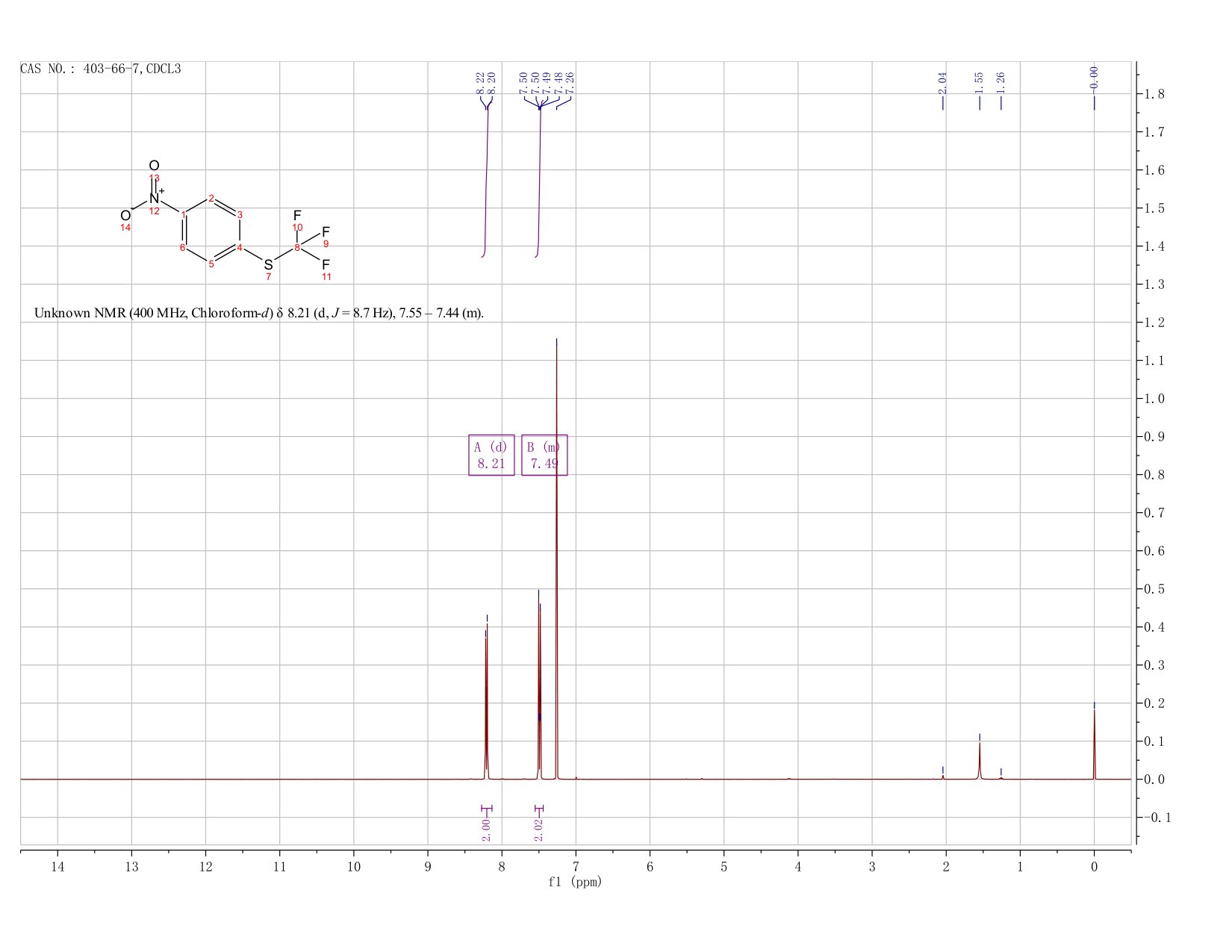Select fluorine atom labeled 10

[297, 216]
